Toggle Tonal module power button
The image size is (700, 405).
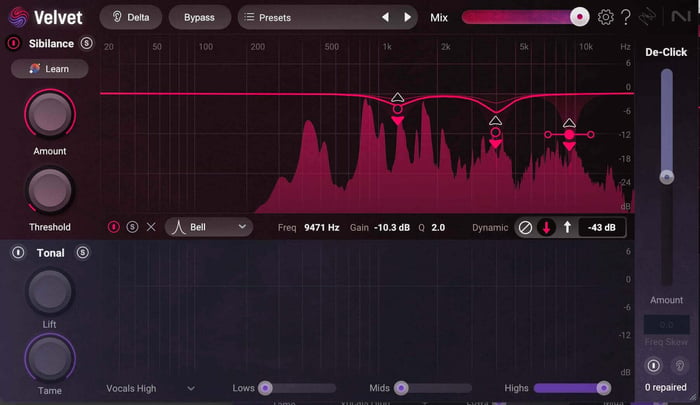pos(18,253)
